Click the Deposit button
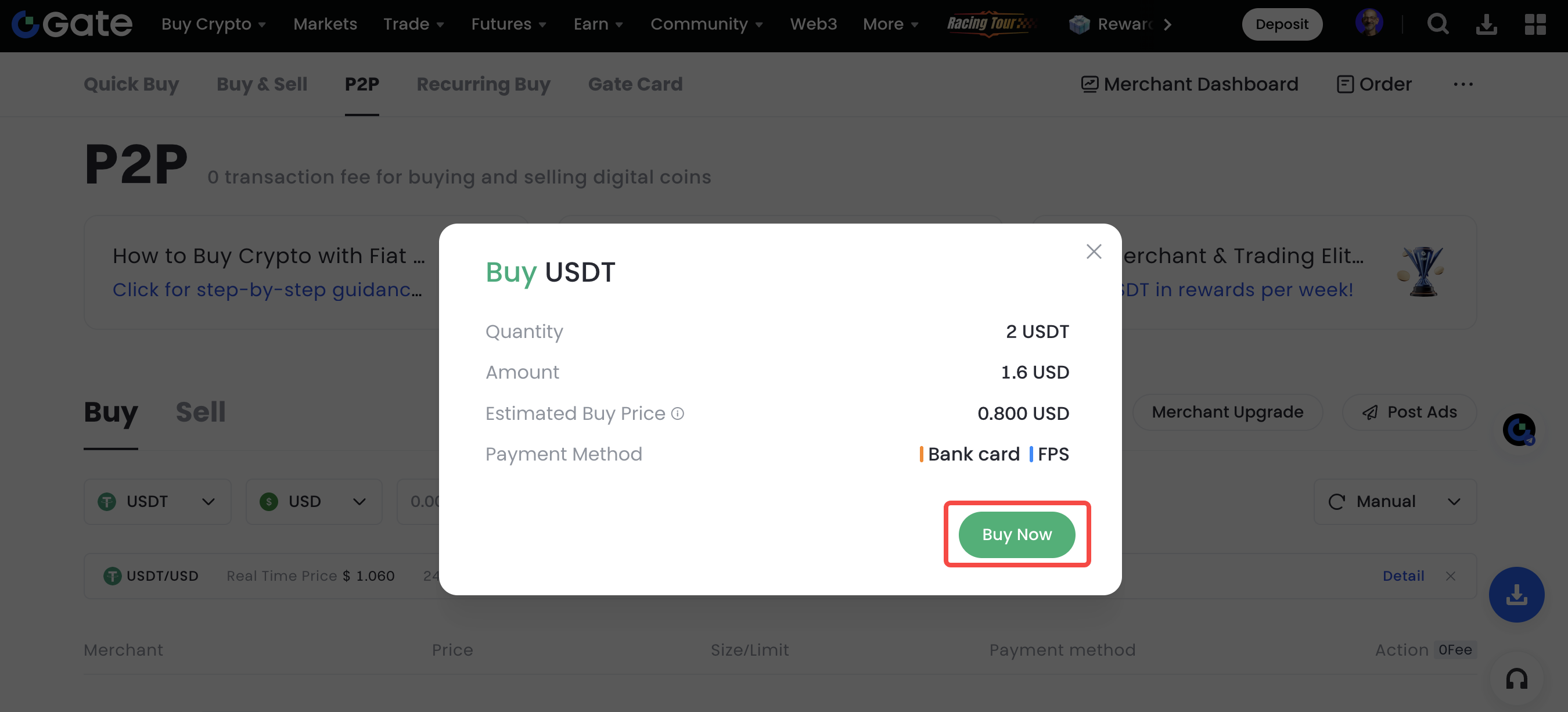Screen dimensions: 1568x712 click(1281, 24)
